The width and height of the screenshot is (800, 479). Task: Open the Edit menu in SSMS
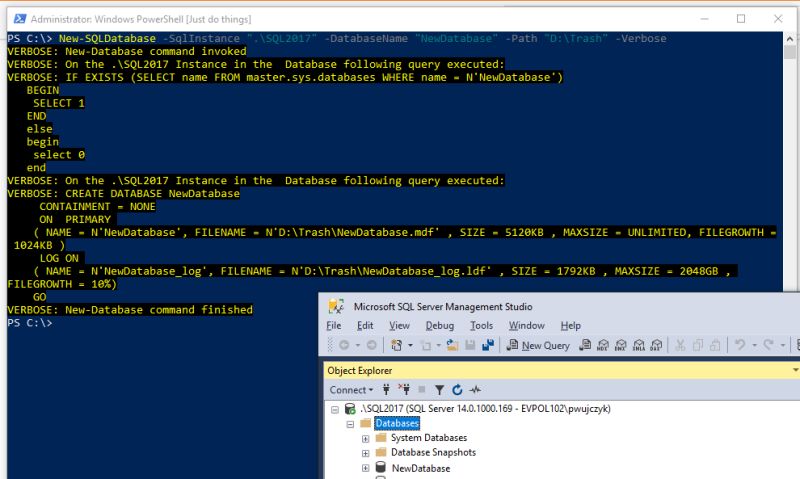click(x=365, y=325)
